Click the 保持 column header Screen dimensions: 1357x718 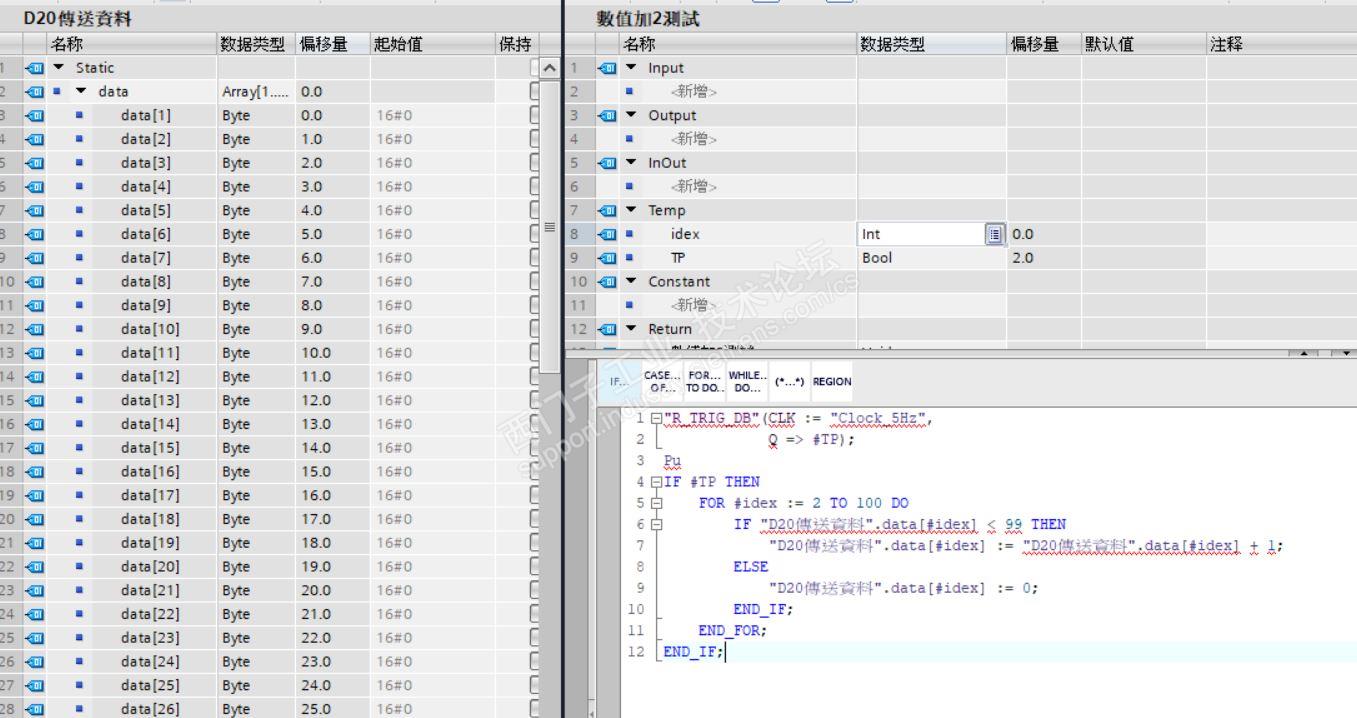pos(517,44)
